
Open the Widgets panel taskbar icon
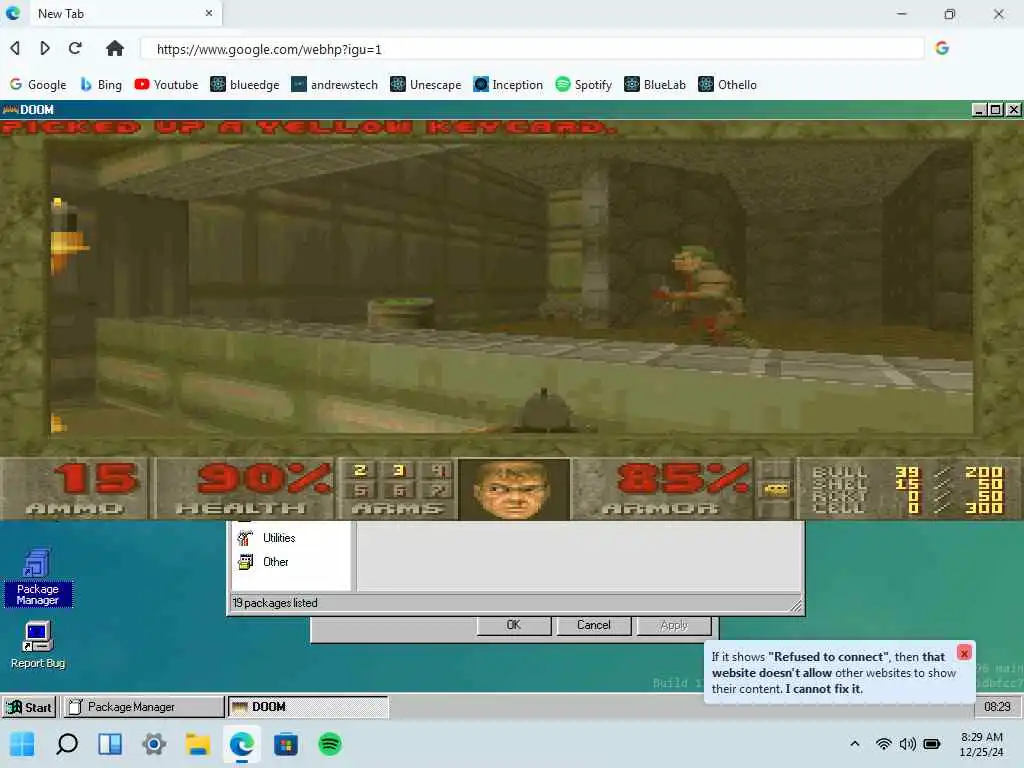110,744
